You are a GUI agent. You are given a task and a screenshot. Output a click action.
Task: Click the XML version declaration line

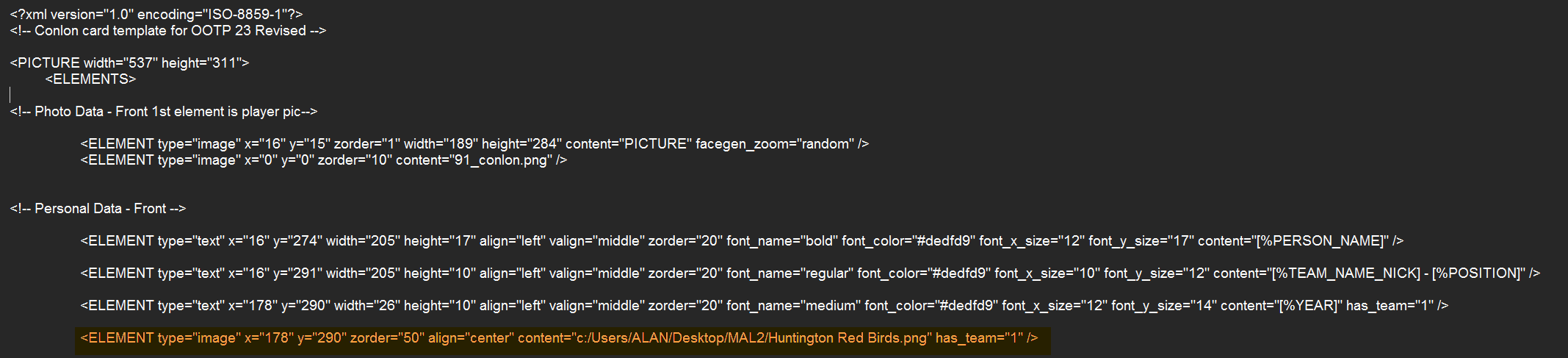(156, 15)
